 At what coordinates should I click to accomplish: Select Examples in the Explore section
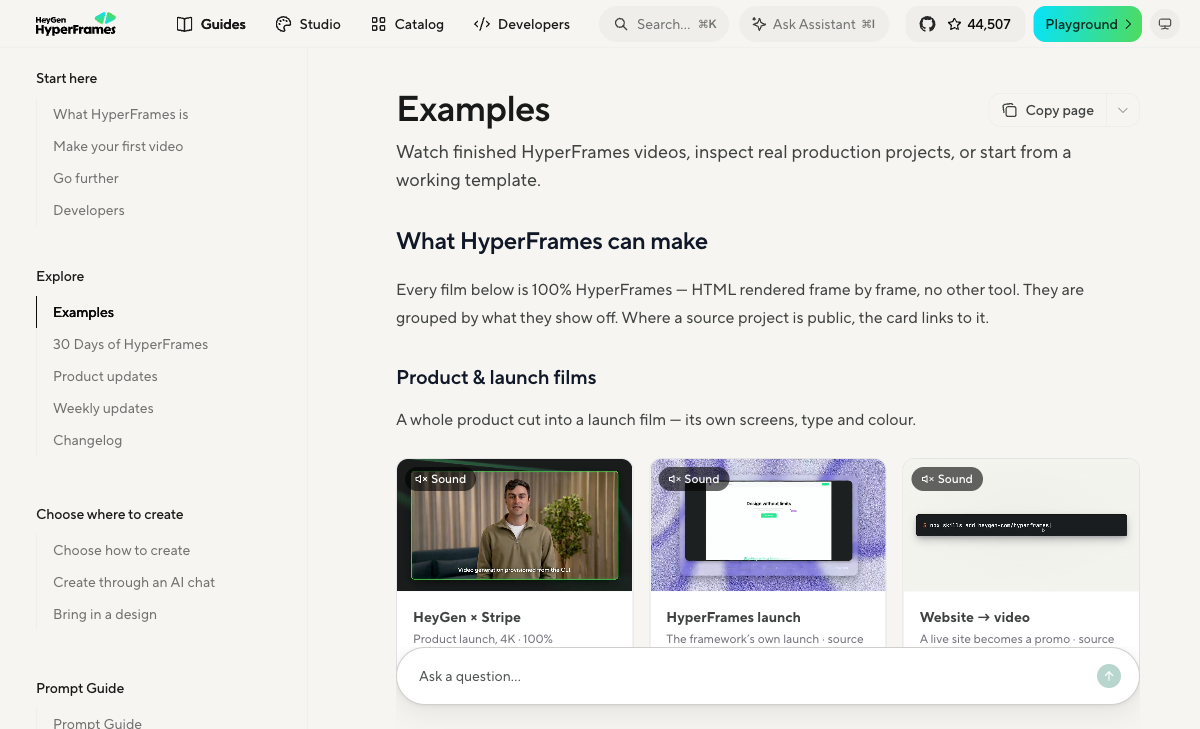(84, 312)
